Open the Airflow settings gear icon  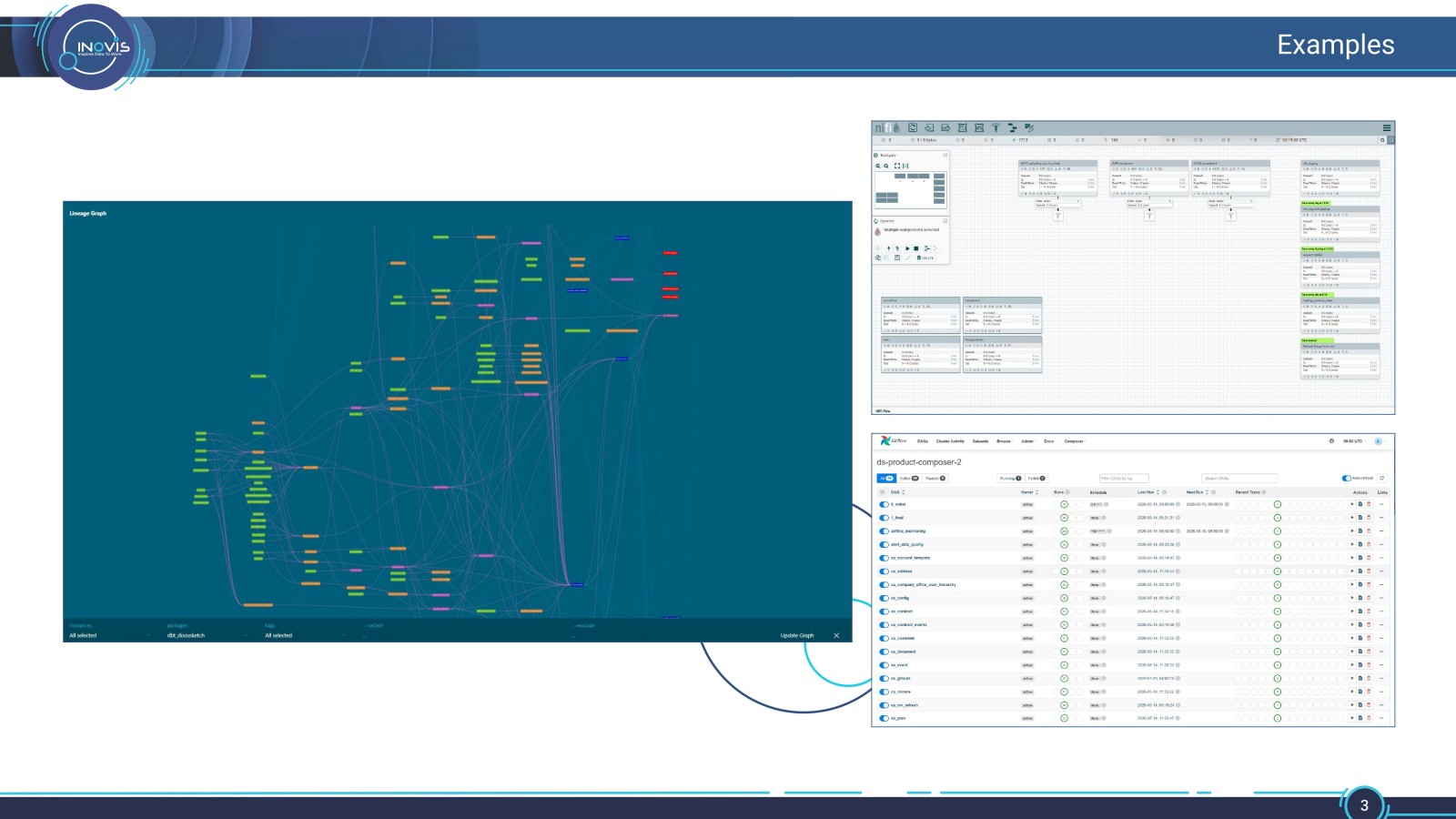[x=1331, y=441]
